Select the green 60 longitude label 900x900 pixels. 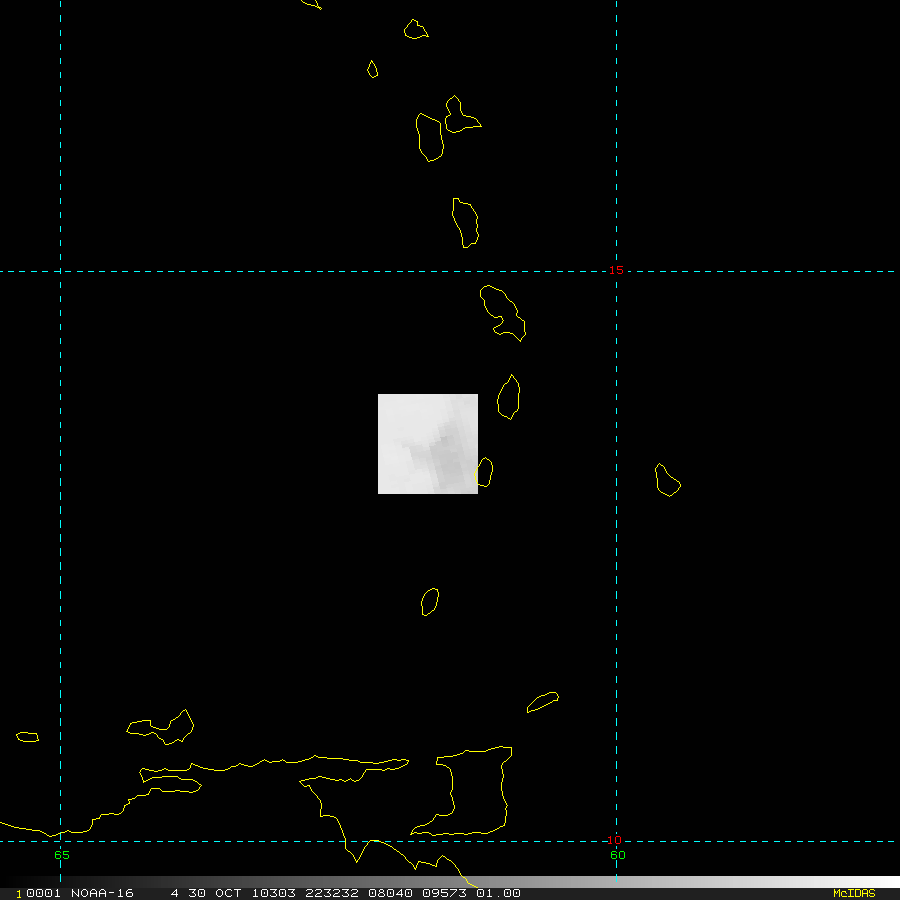coord(618,855)
